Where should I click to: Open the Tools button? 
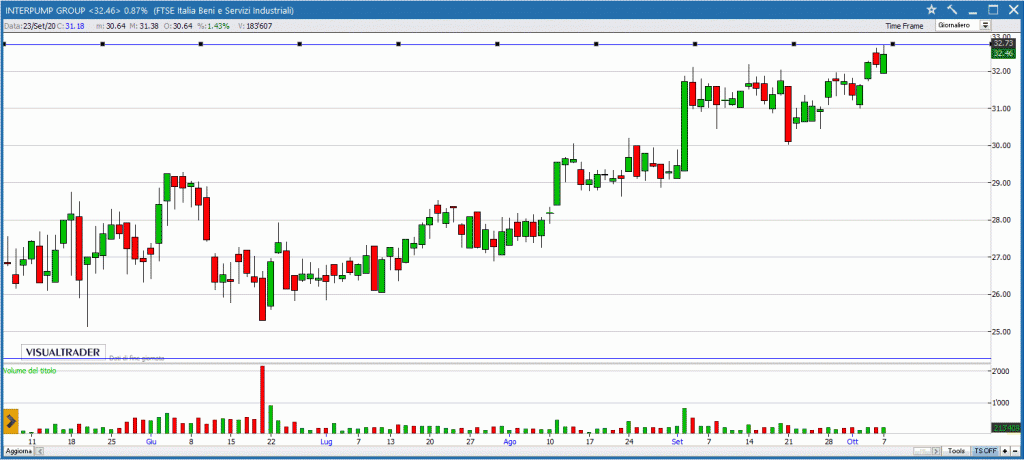pos(956,452)
